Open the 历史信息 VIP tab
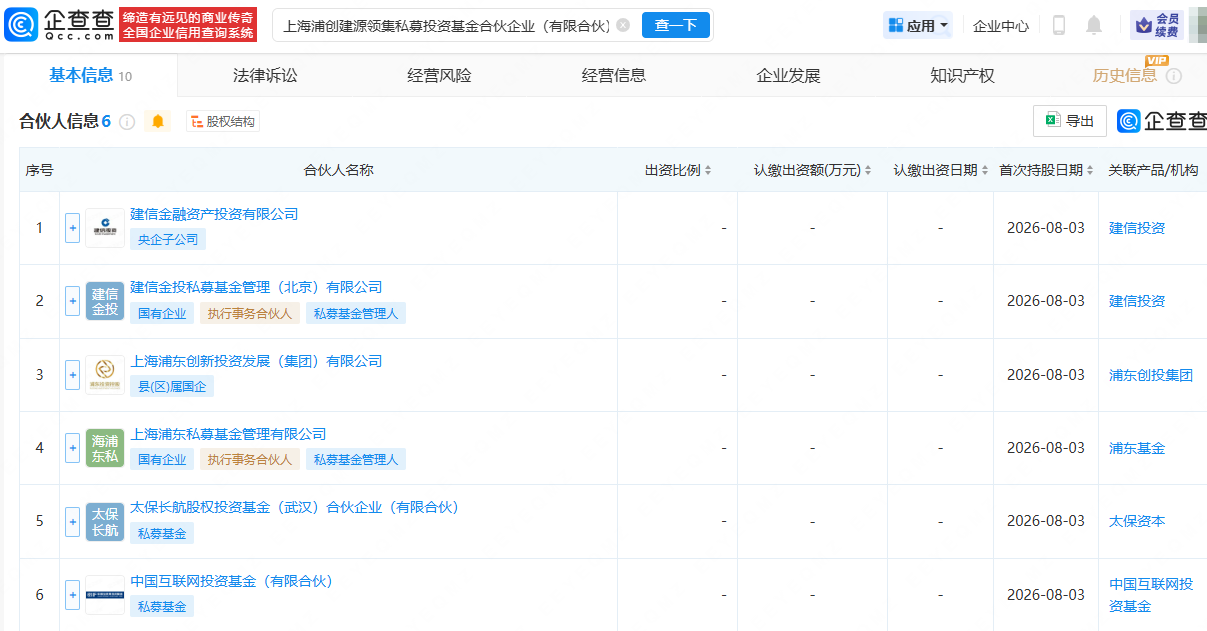The width and height of the screenshot is (1207, 631). [x=1125, y=75]
